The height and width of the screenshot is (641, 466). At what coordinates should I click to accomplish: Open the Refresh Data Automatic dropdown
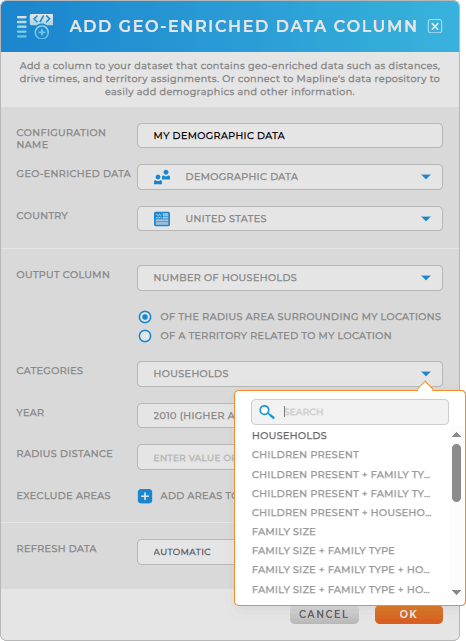point(186,552)
